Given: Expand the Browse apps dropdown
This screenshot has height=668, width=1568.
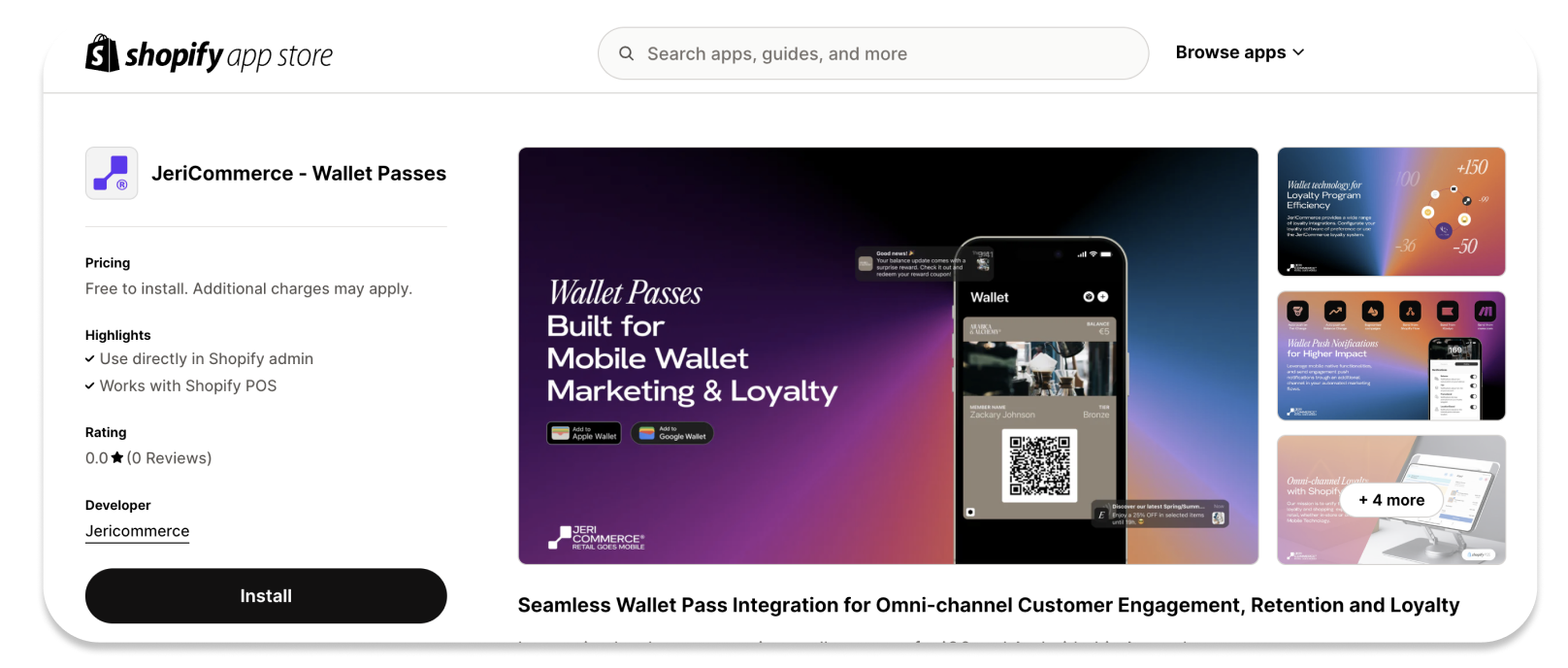Looking at the screenshot, I should click(1239, 52).
